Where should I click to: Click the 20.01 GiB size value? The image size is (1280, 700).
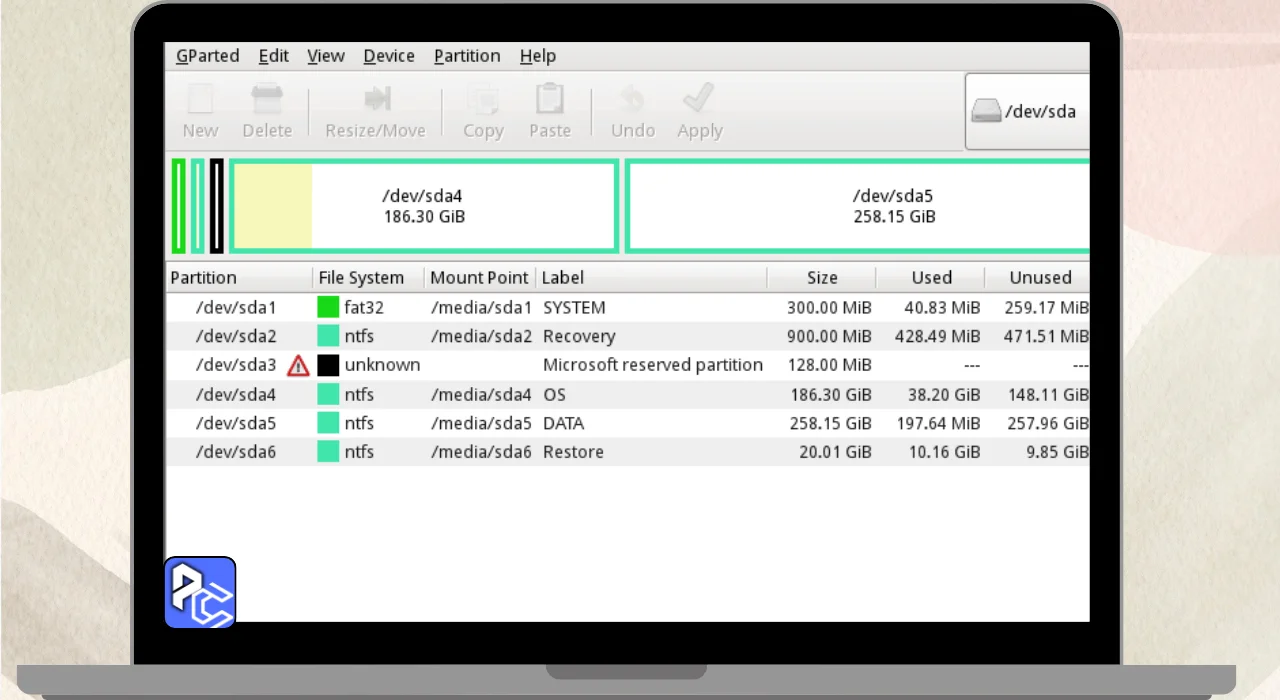click(835, 452)
